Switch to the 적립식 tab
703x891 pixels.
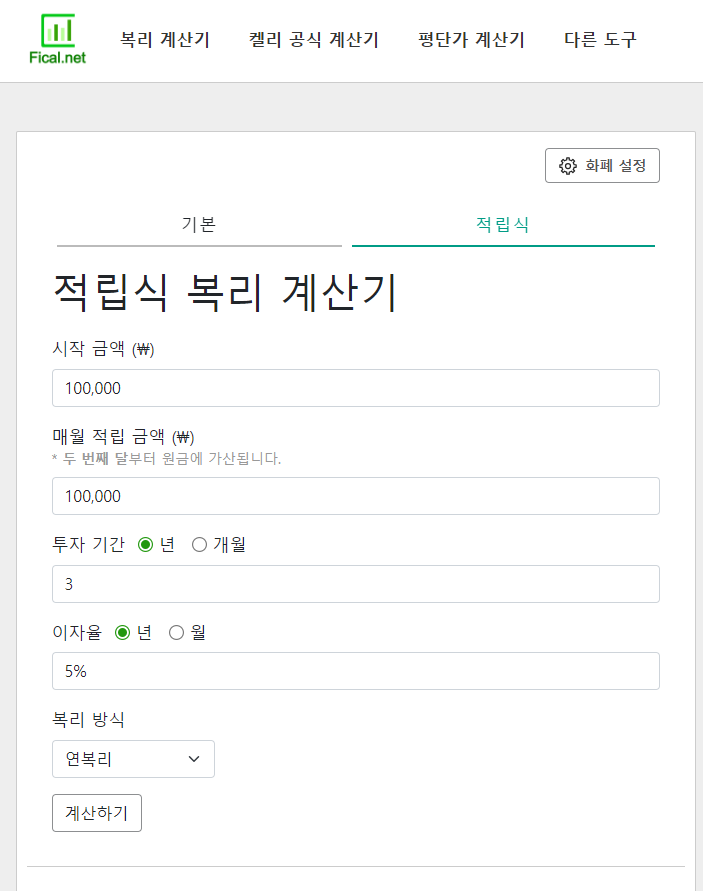[503, 225]
